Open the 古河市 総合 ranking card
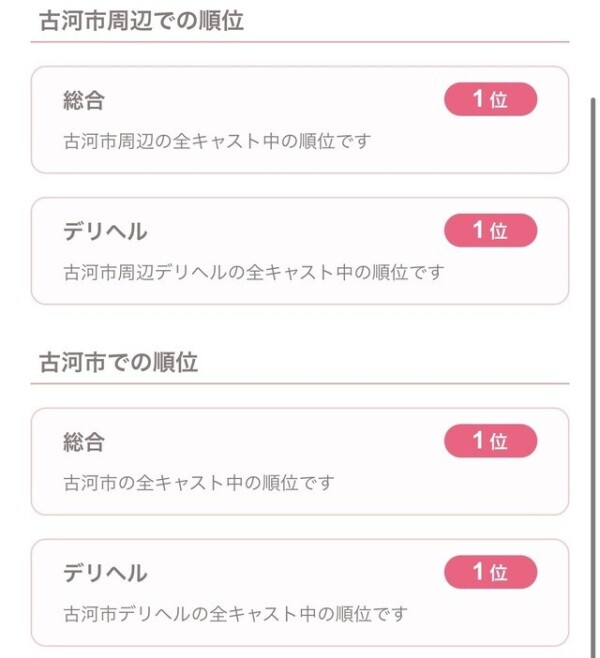Screen dimensions: 600x658 pos(300,462)
